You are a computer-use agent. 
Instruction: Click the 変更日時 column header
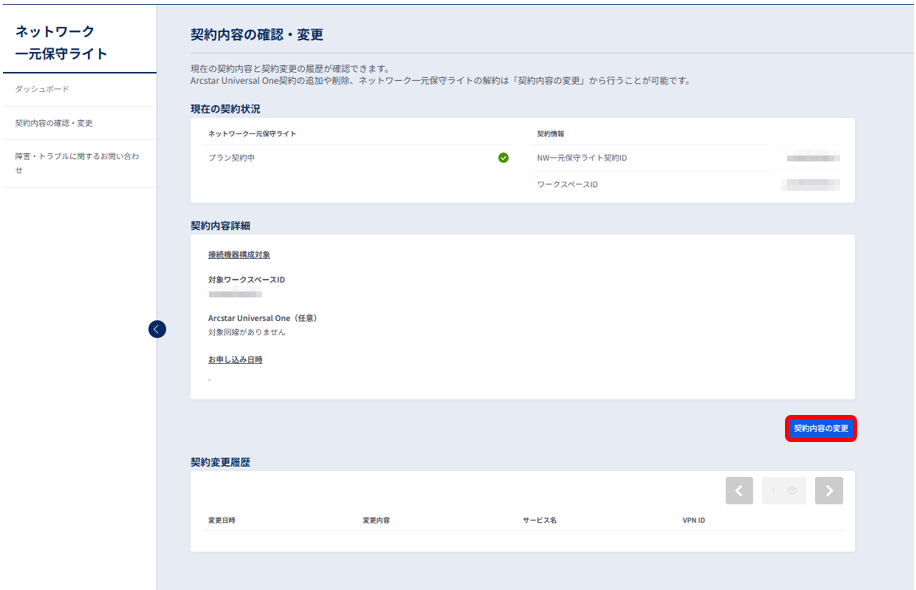(222, 520)
